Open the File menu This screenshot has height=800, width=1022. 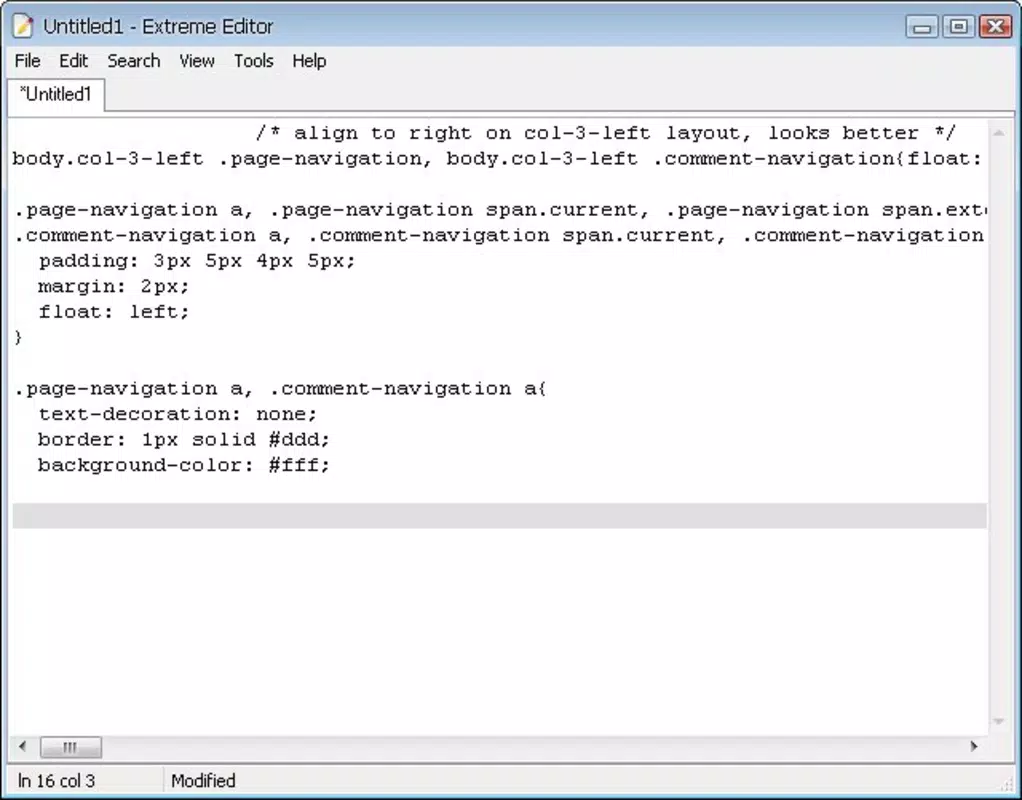(x=27, y=61)
